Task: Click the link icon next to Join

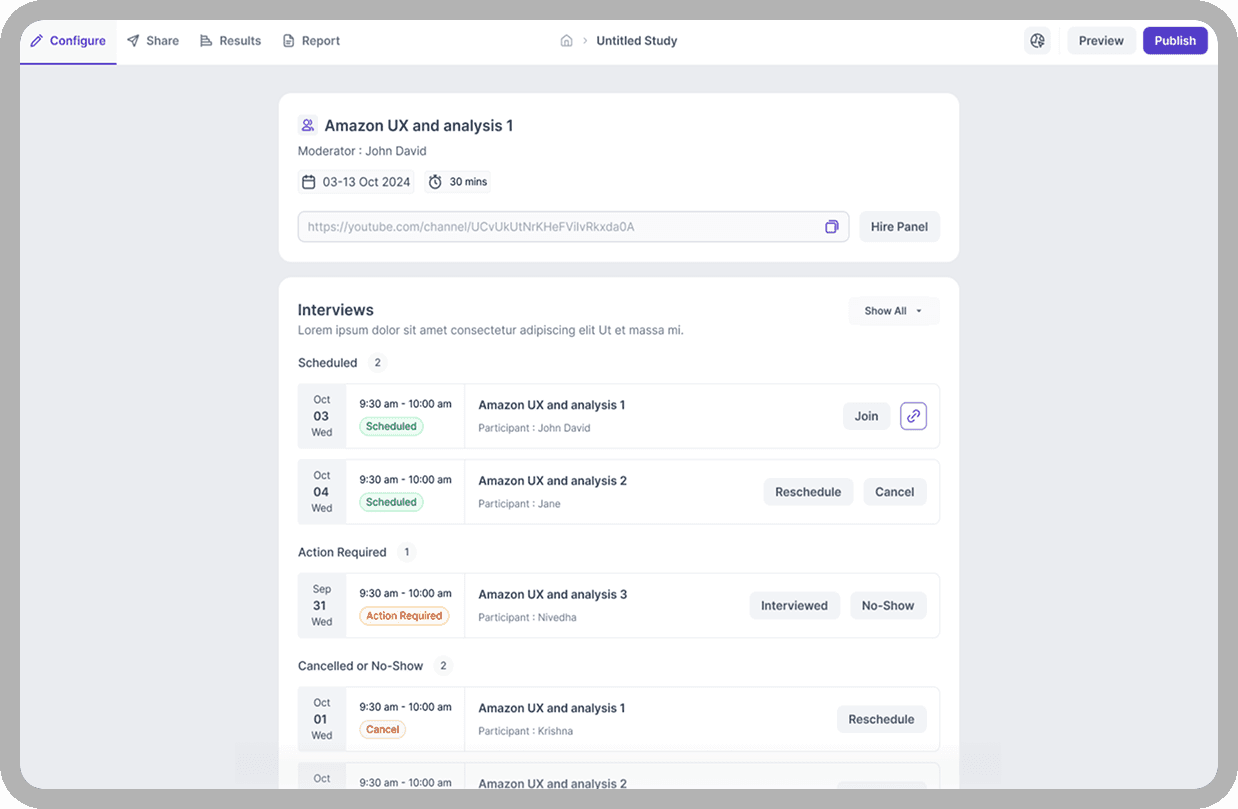Action: 913,416
